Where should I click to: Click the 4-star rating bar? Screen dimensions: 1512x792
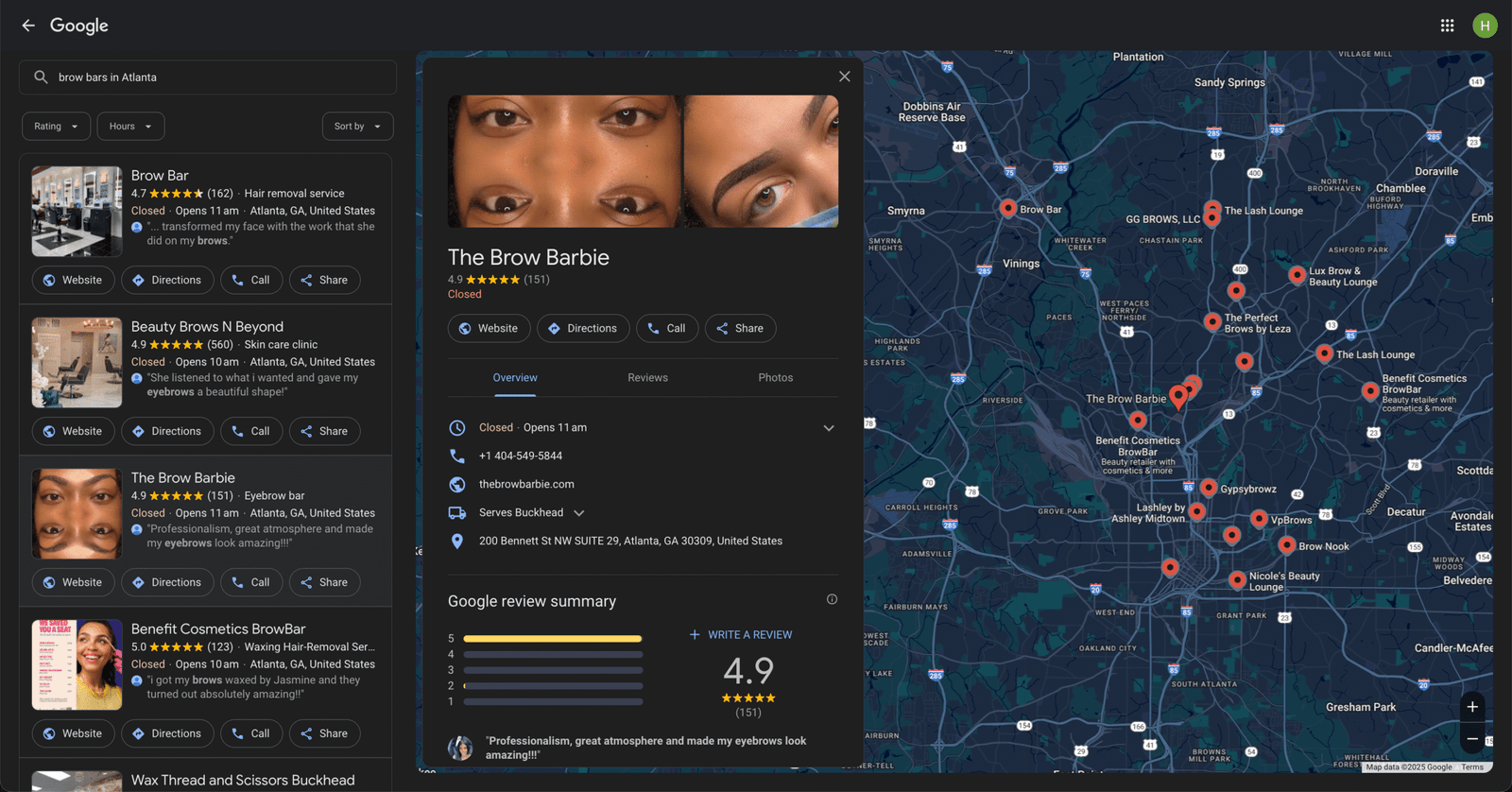553,654
